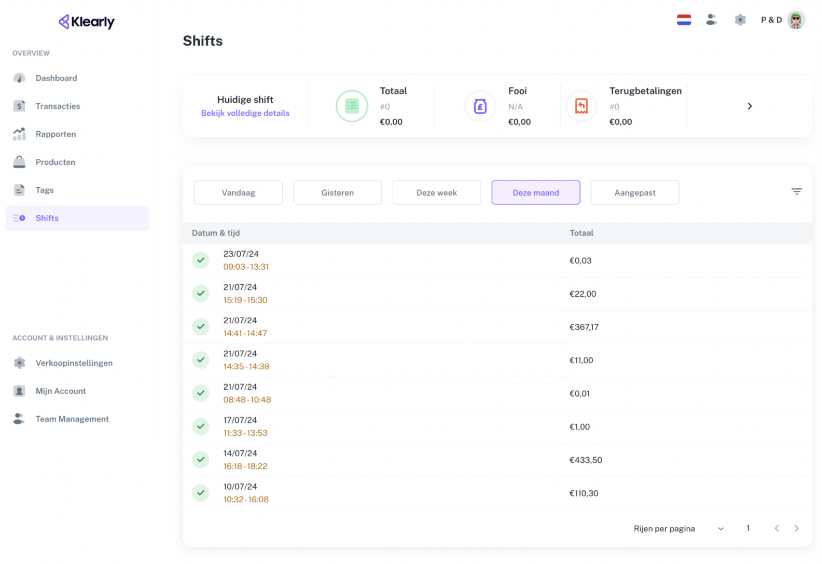
Task: Open Bekijk volledige details link
Action: (245, 114)
